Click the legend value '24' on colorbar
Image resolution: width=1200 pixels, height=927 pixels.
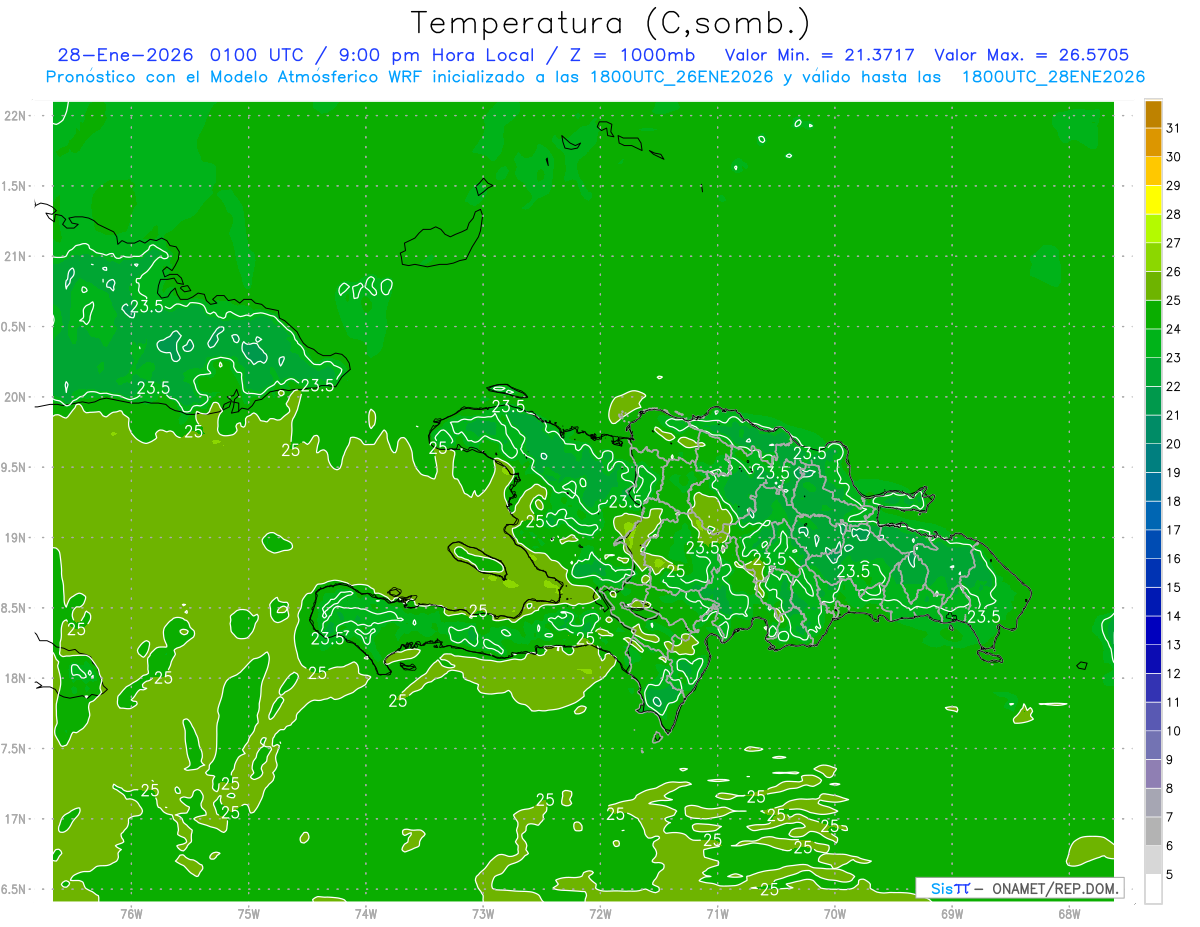[x=1173, y=329]
